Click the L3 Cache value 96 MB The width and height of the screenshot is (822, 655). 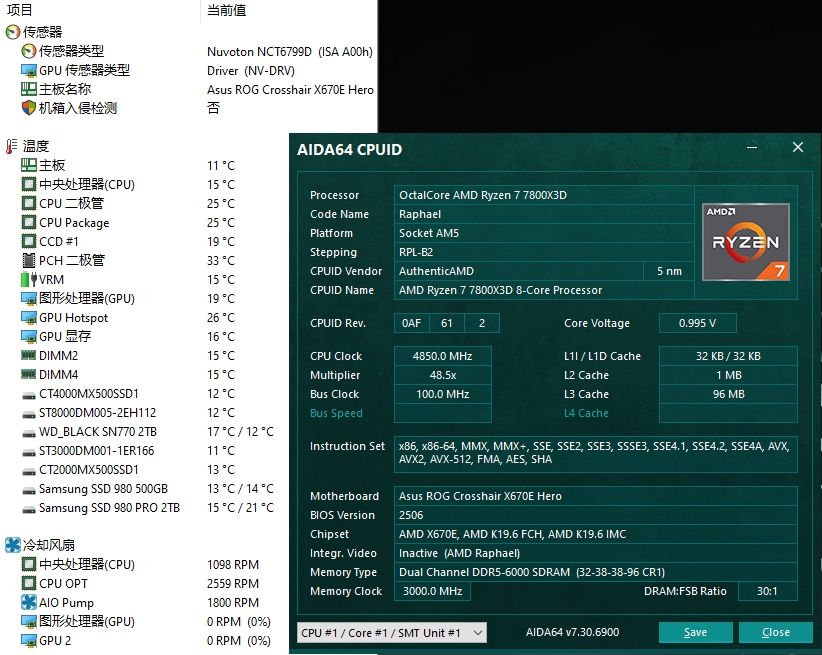tap(728, 394)
